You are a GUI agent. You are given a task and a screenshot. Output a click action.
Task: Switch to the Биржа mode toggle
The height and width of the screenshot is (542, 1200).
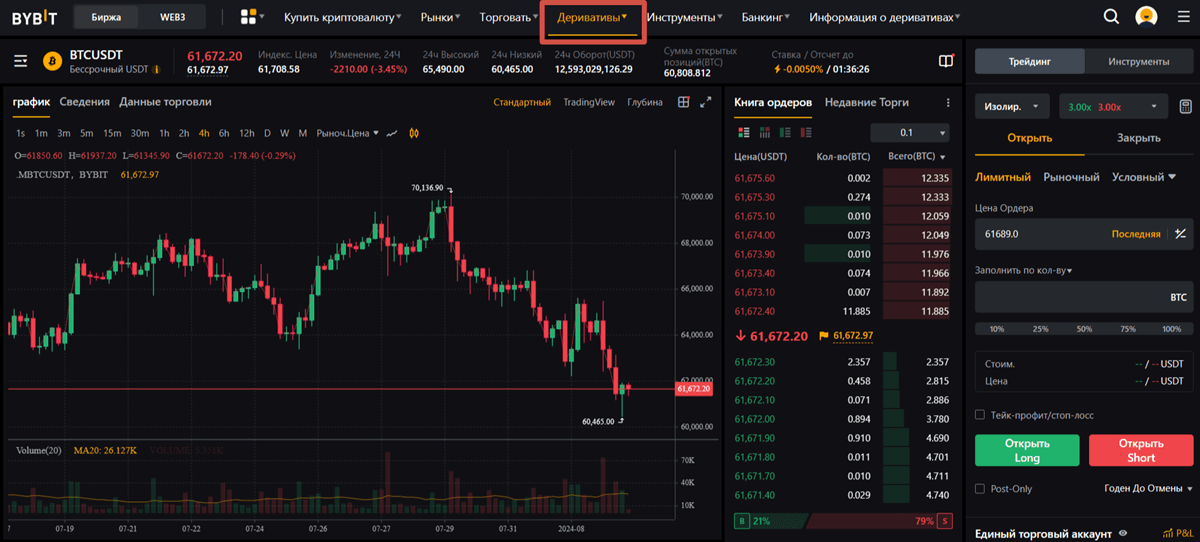[x=106, y=17]
